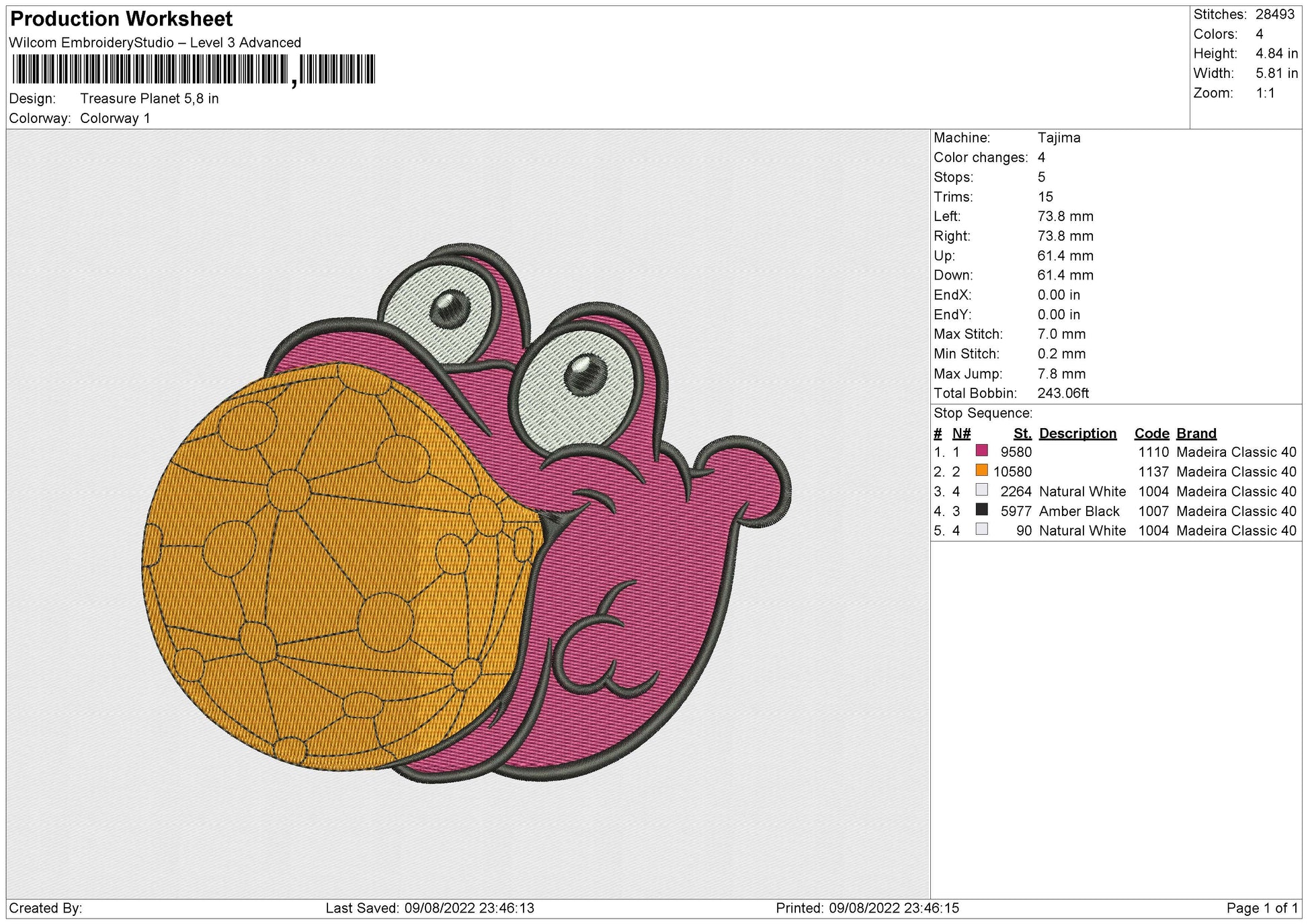The width and height of the screenshot is (1308, 924).
Task: Click the Zoom value '1:1'
Action: [1266, 93]
